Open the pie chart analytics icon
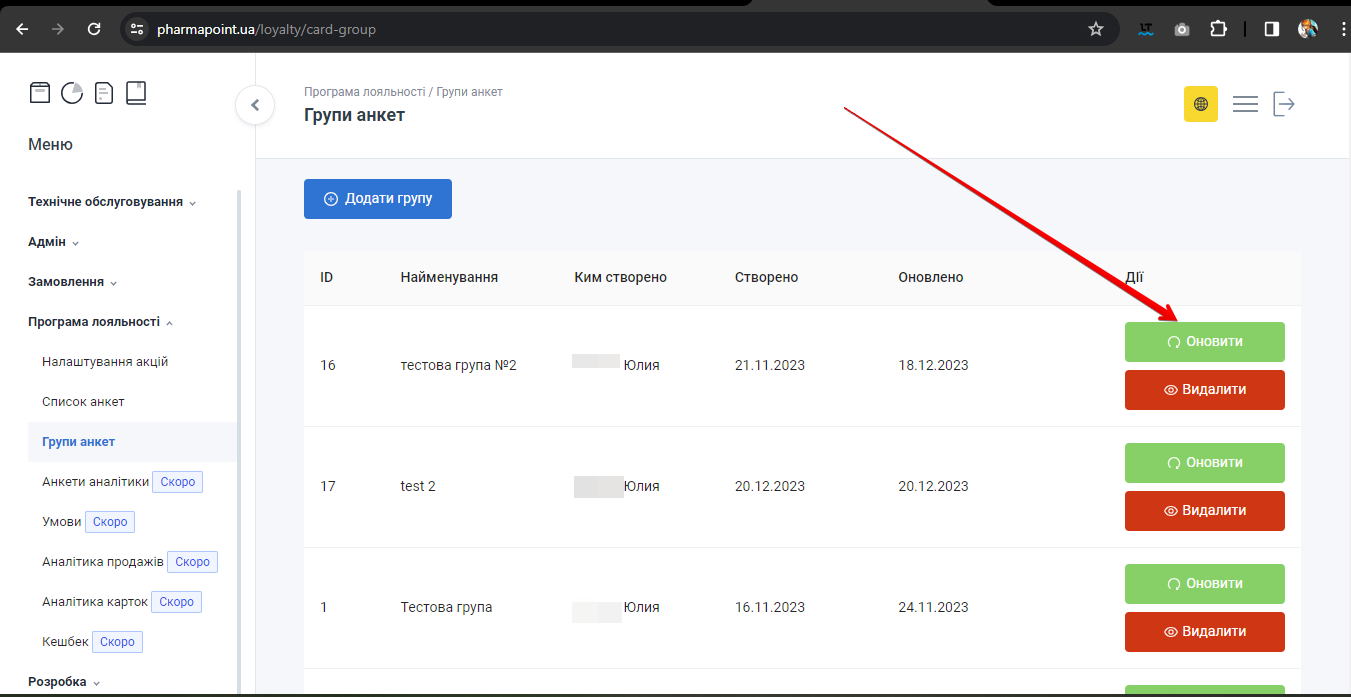Image resolution: width=1351 pixels, height=697 pixels. point(72,93)
